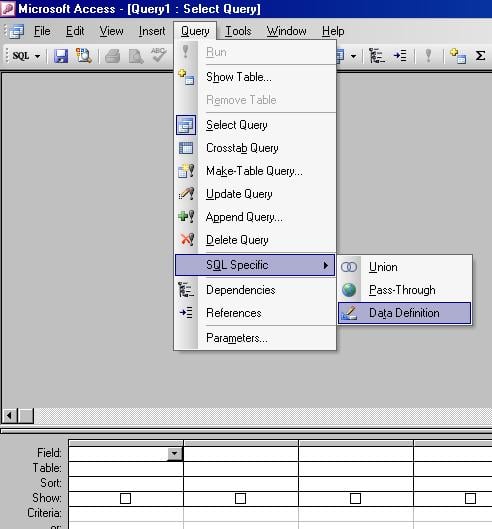This screenshot has height=529, width=492.
Task: Open the Edit menu
Action: coord(75,31)
